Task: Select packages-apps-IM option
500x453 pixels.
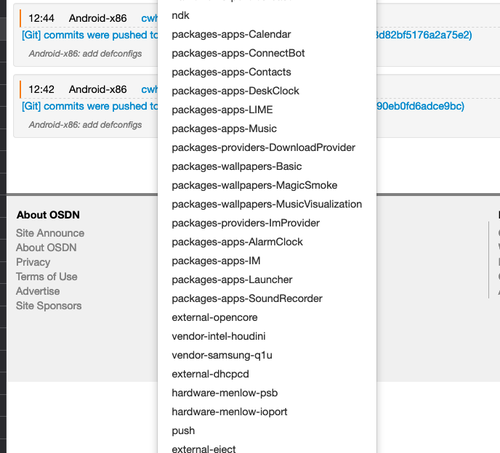Action: [x=267, y=261]
